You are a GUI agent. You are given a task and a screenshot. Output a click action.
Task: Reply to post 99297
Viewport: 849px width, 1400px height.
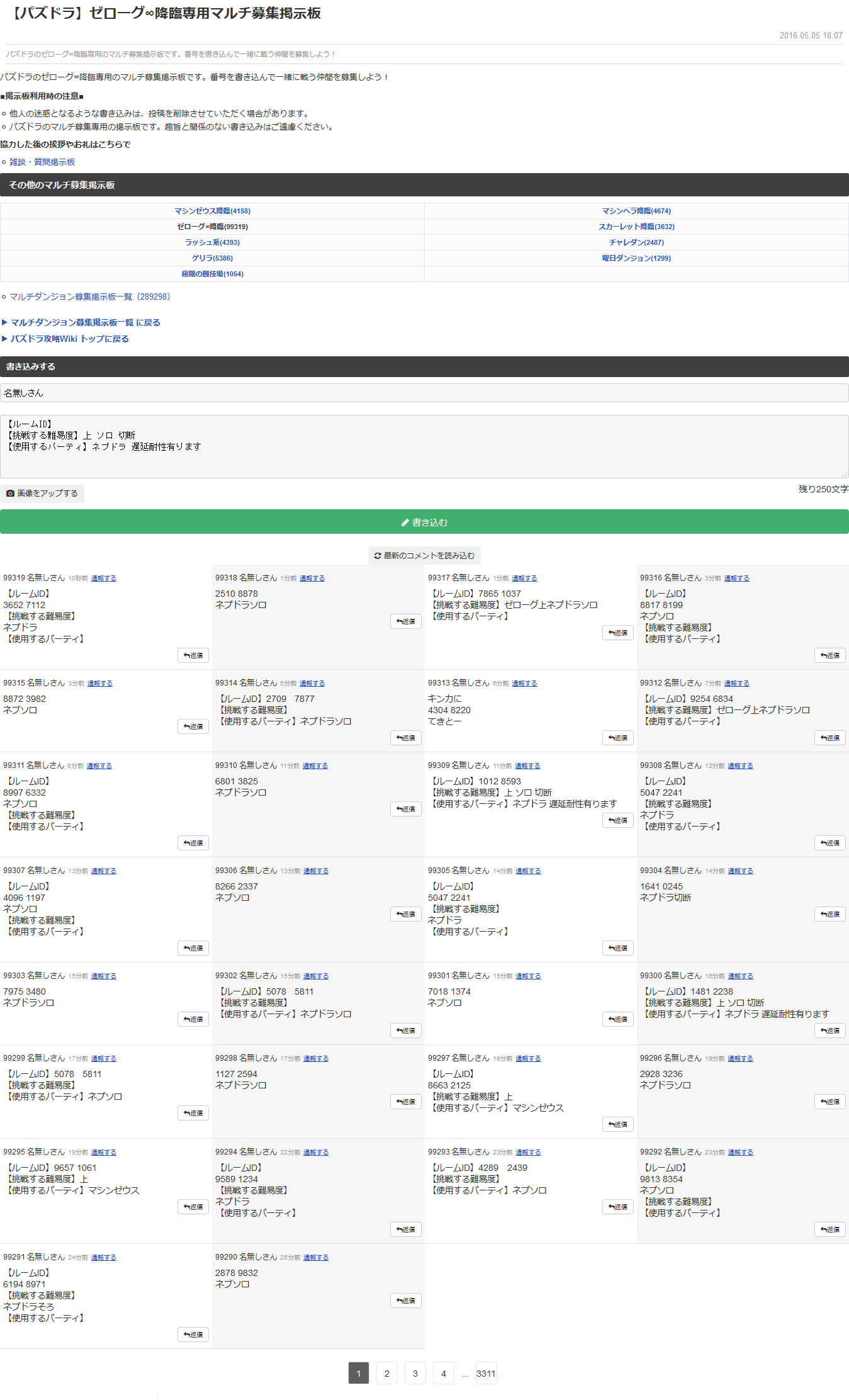(618, 1124)
